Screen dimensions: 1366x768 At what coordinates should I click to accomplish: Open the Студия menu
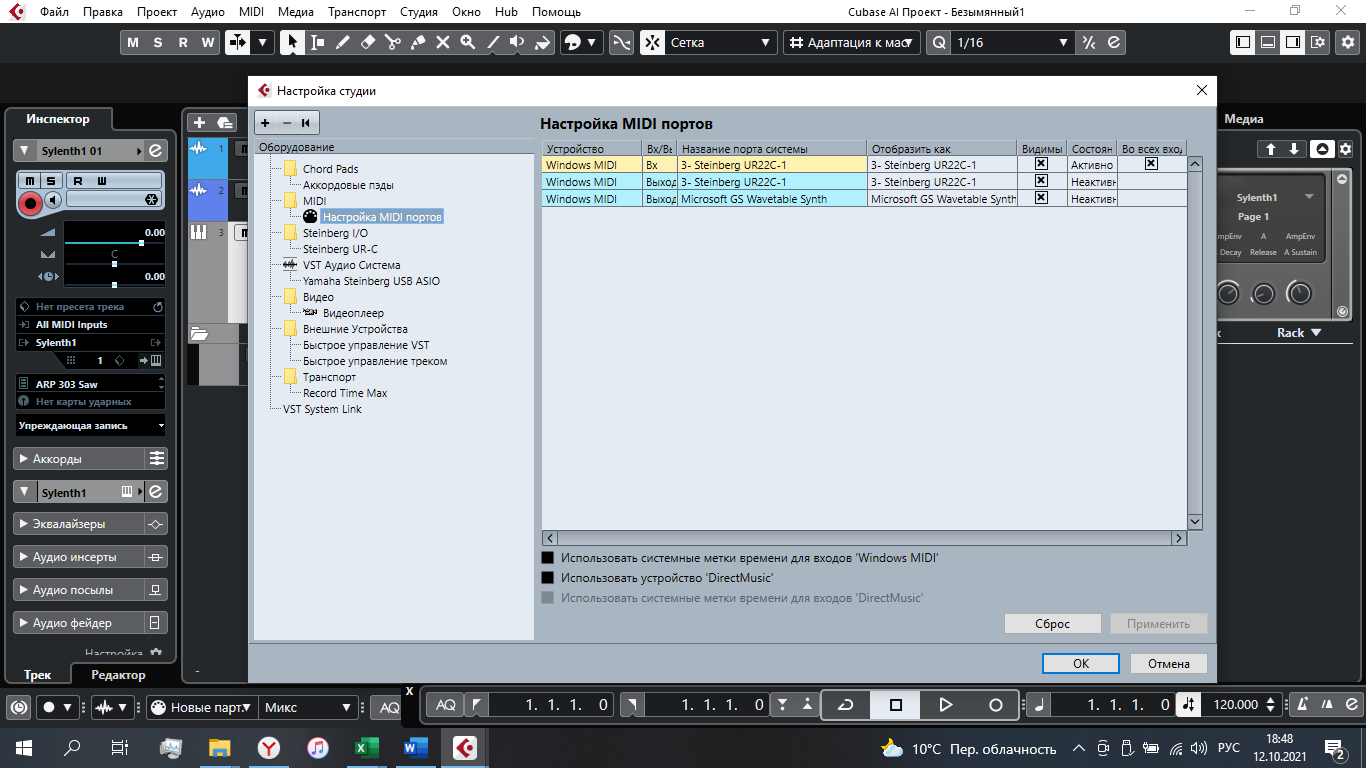click(x=418, y=12)
